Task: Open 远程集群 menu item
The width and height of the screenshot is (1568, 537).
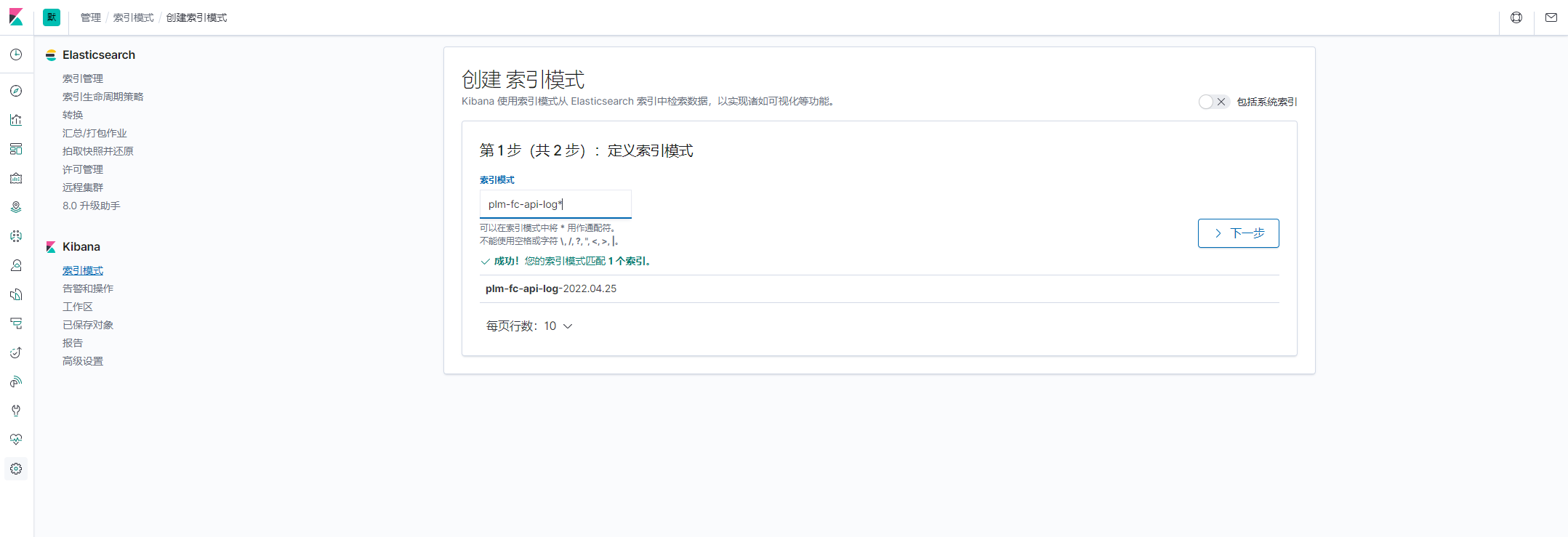Action: click(x=83, y=187)
